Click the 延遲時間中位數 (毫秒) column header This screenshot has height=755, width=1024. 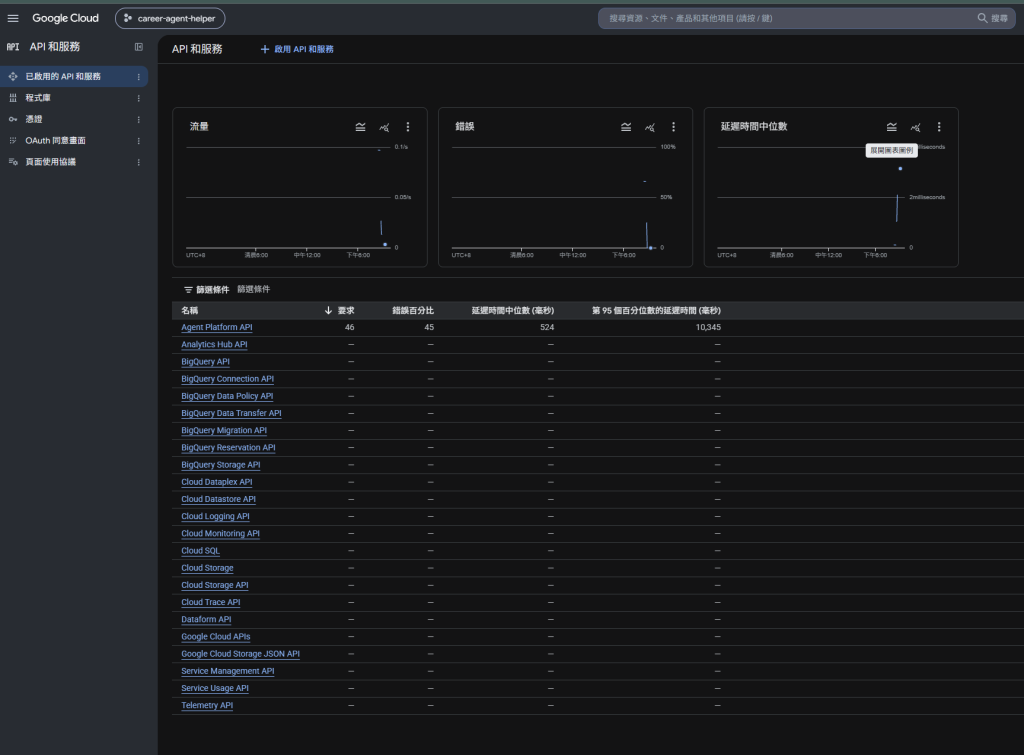click(513, 310)
